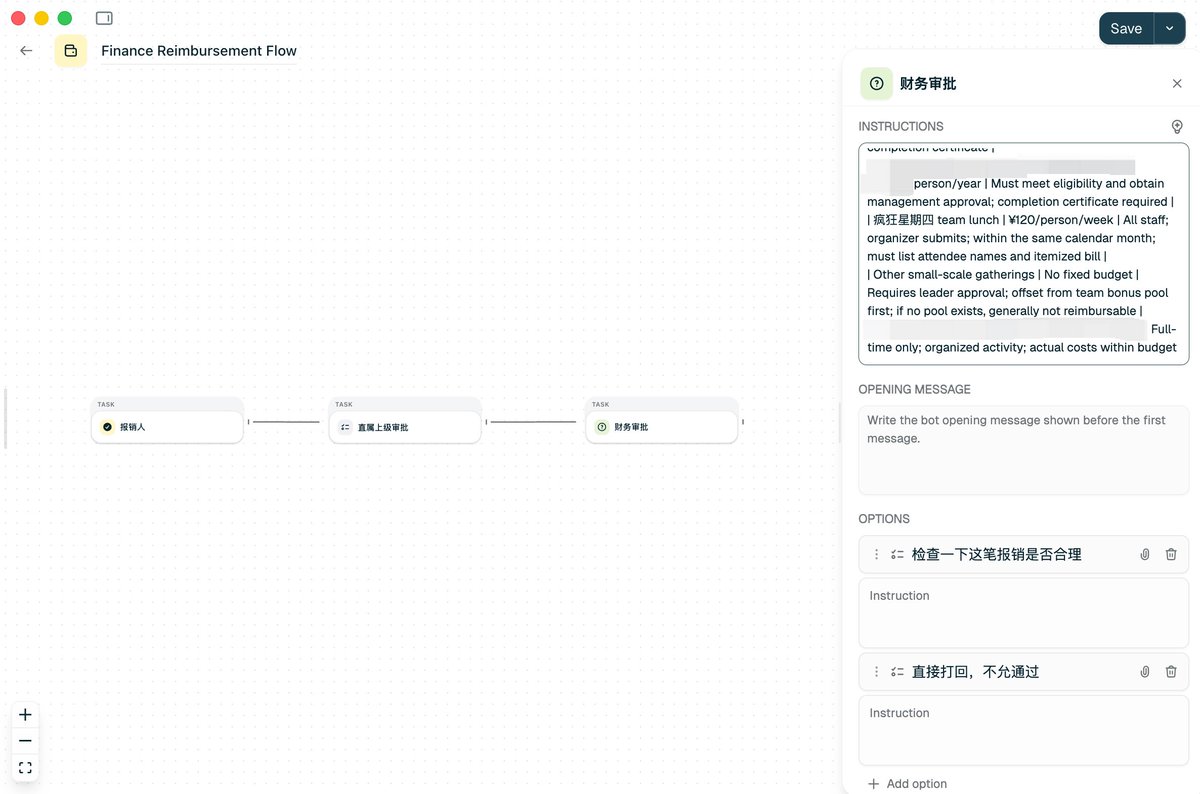This screenshot has width=1200, height=794.
Task: Click the drag handle of 直接打回 option
Action: [877, 672]
